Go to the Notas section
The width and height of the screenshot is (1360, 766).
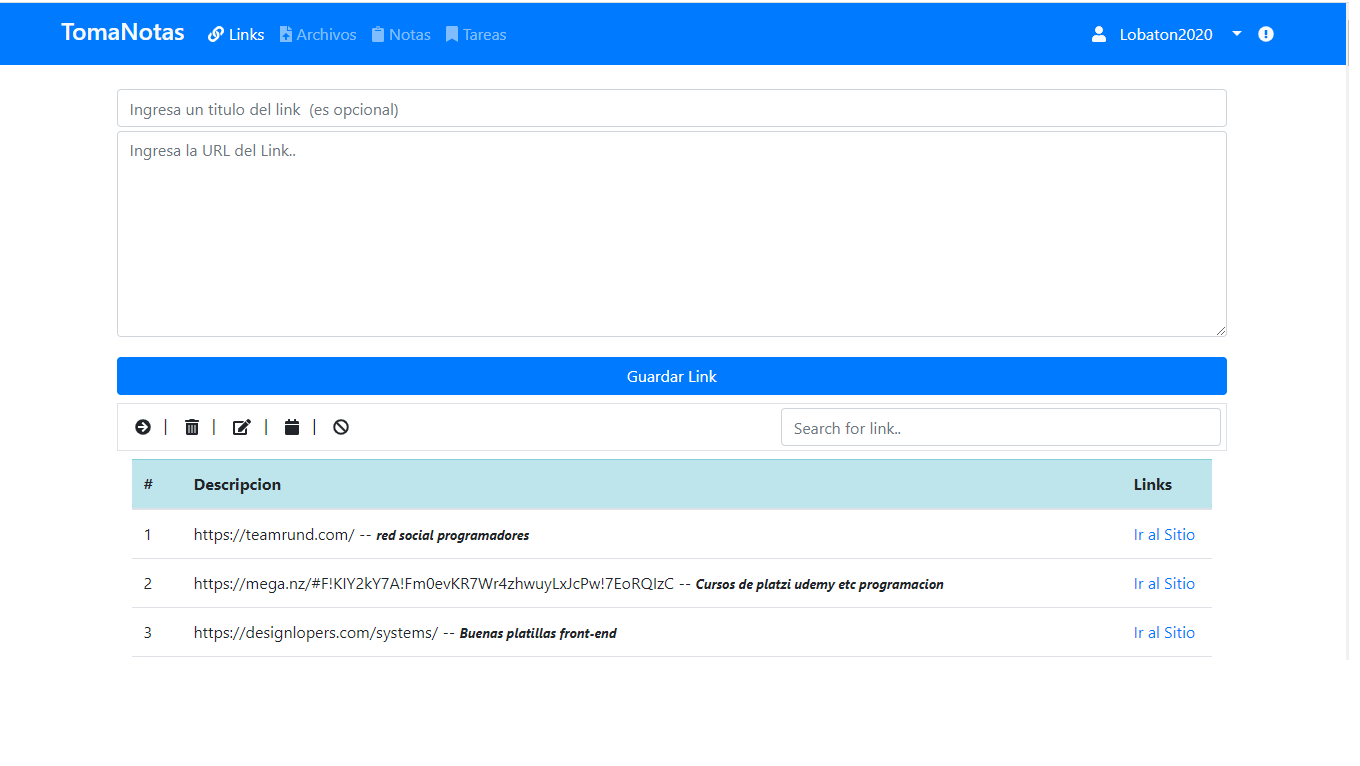400,34
